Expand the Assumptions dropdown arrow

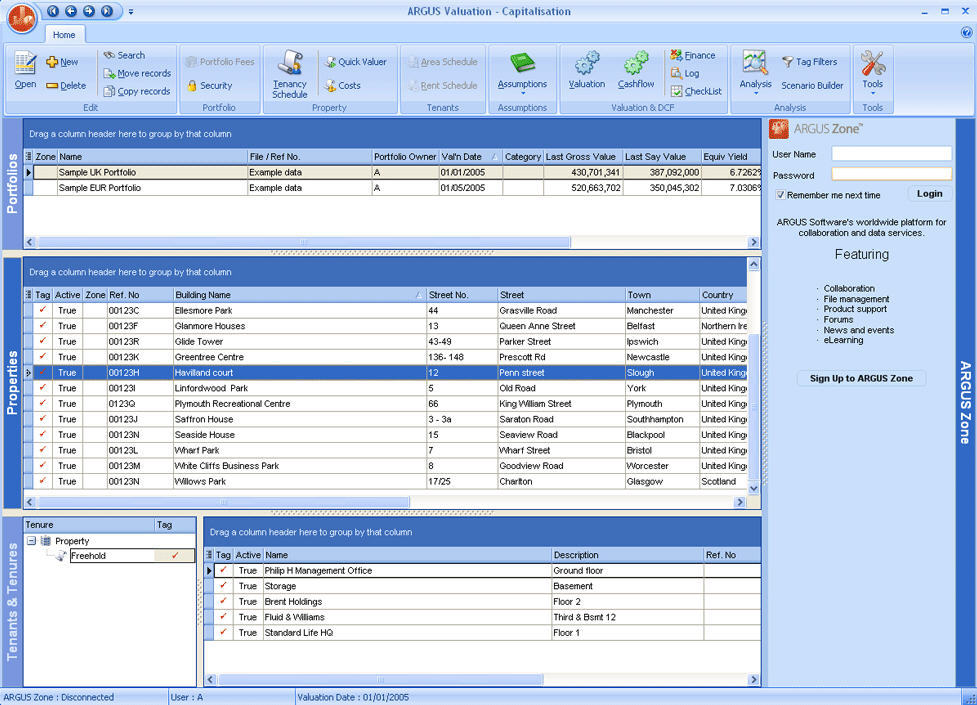tap(522, 94)
